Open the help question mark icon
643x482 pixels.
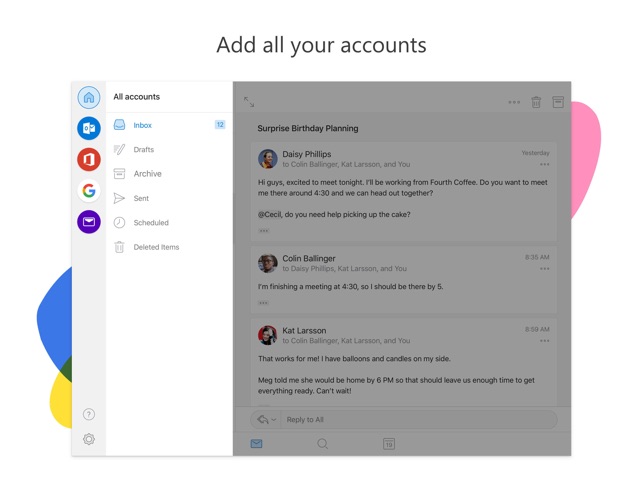[x=89, y=414]
